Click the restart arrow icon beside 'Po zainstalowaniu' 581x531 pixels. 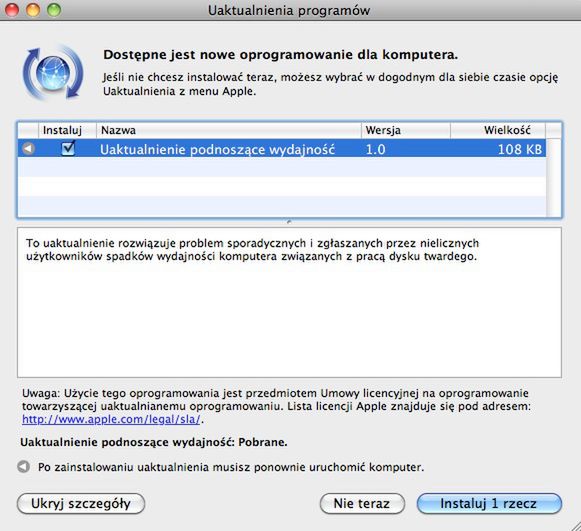(x=23, y=467)
